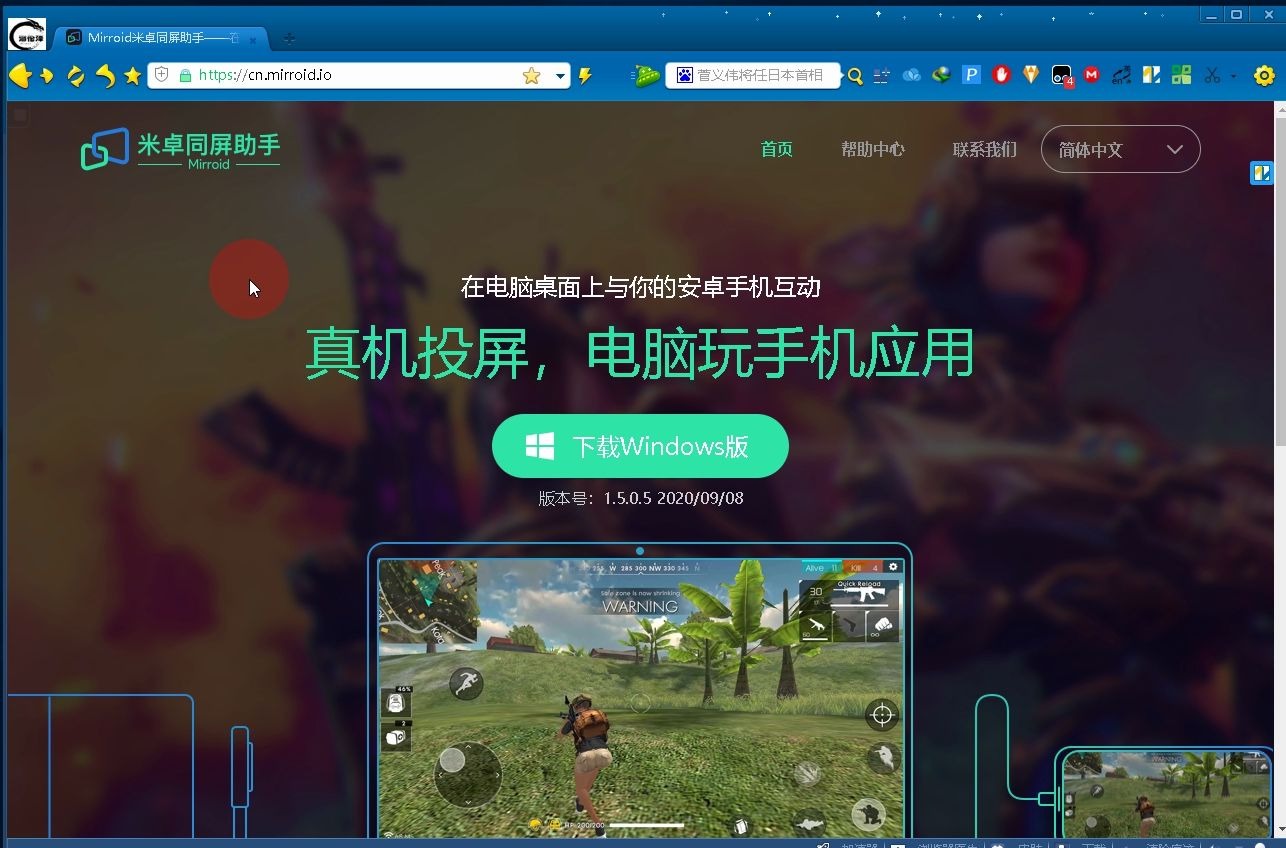Click the lightning bolt speed mode icon
This screenshot has width=1286, height=848.
coord(586,75)
